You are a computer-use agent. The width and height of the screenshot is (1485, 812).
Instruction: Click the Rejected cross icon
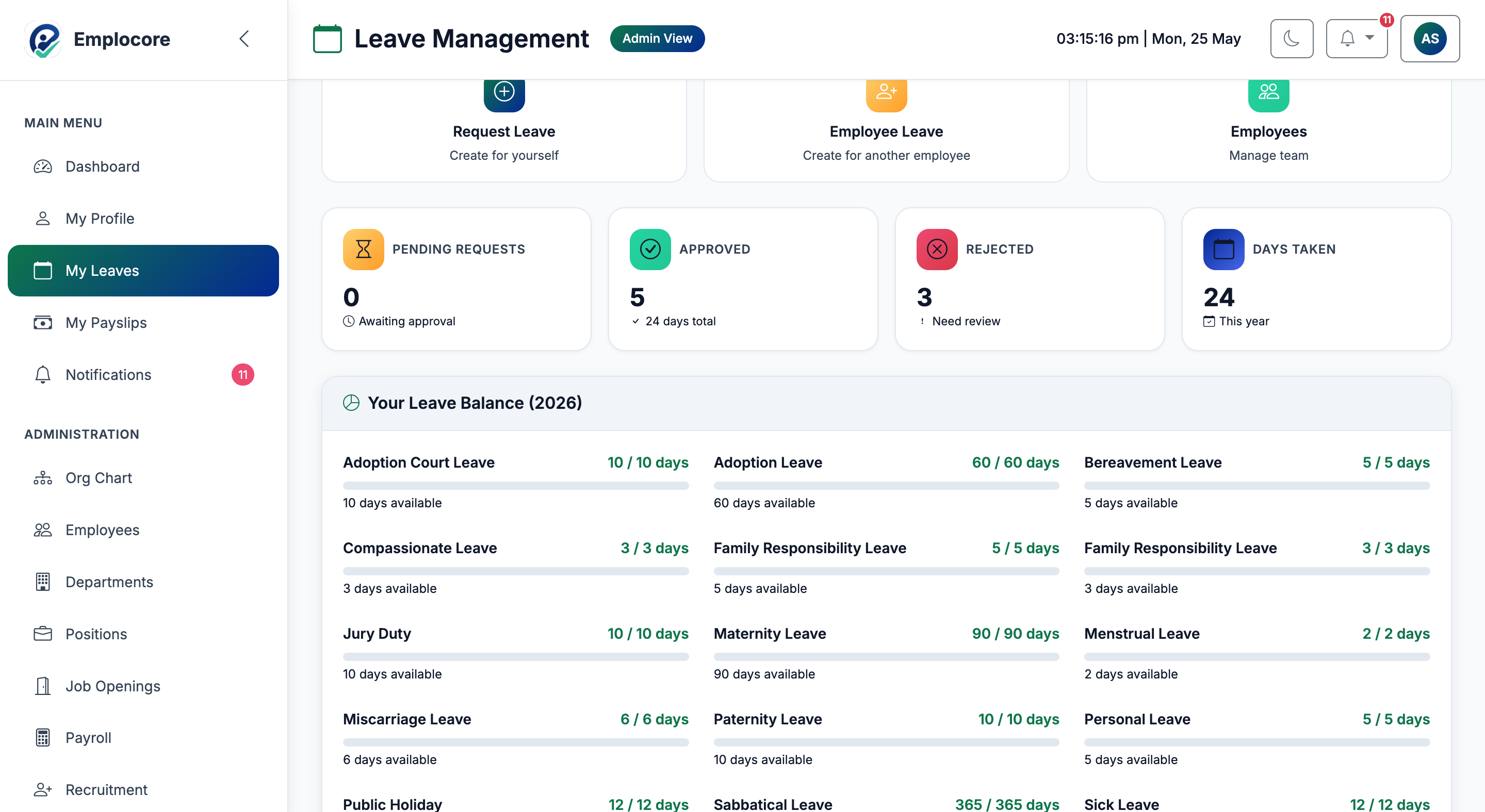tap(937, 250)
